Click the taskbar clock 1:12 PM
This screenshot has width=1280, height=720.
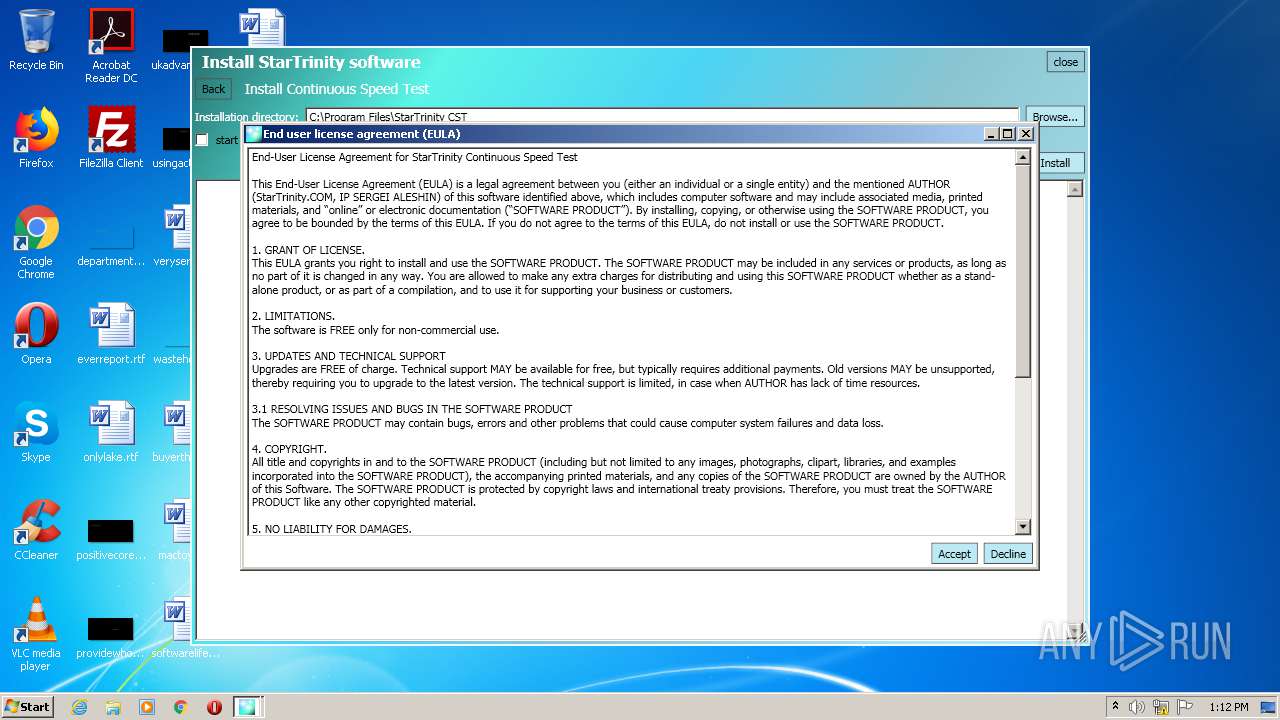click(1228, 707)
